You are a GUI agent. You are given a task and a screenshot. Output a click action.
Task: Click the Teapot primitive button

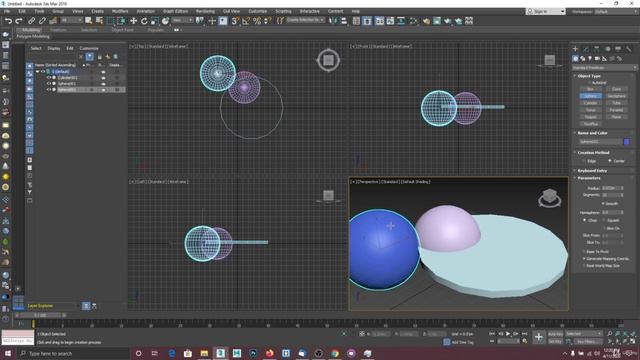tap(590, 117)
